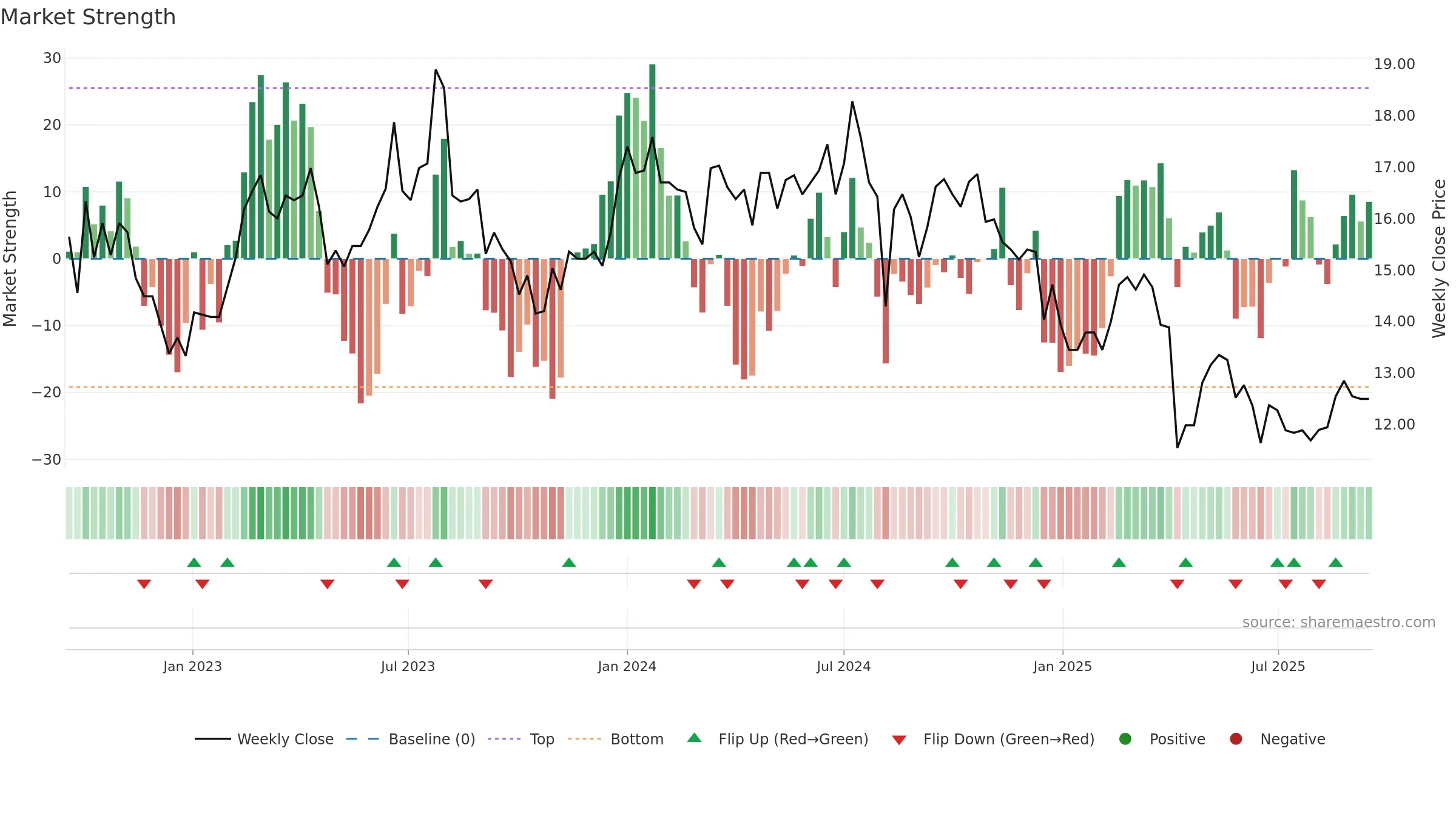The height and width of the screenshot is (819, 1456).
Task: Click the '15.00' price axis tick
Action: (x=1394, y=270)
